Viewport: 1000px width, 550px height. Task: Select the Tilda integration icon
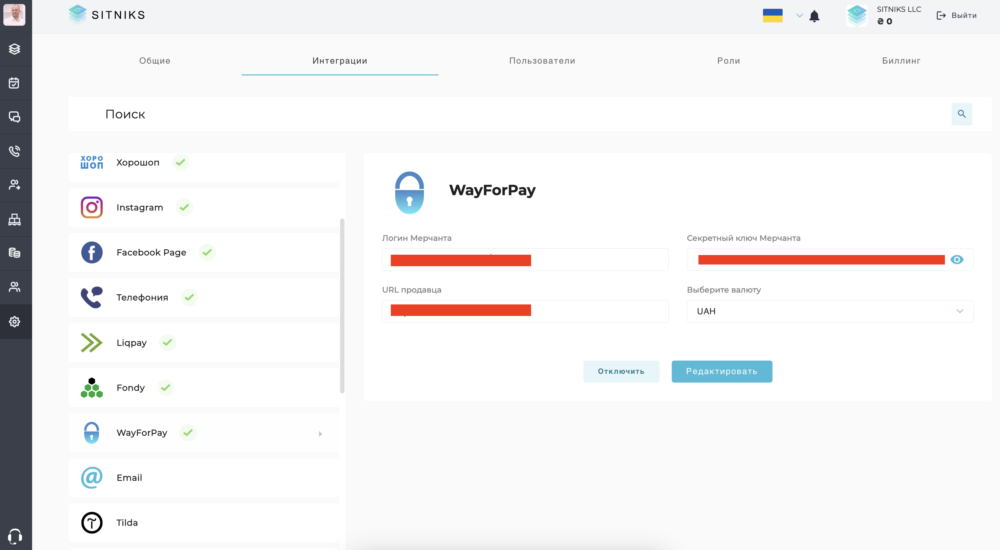(92, 523)
